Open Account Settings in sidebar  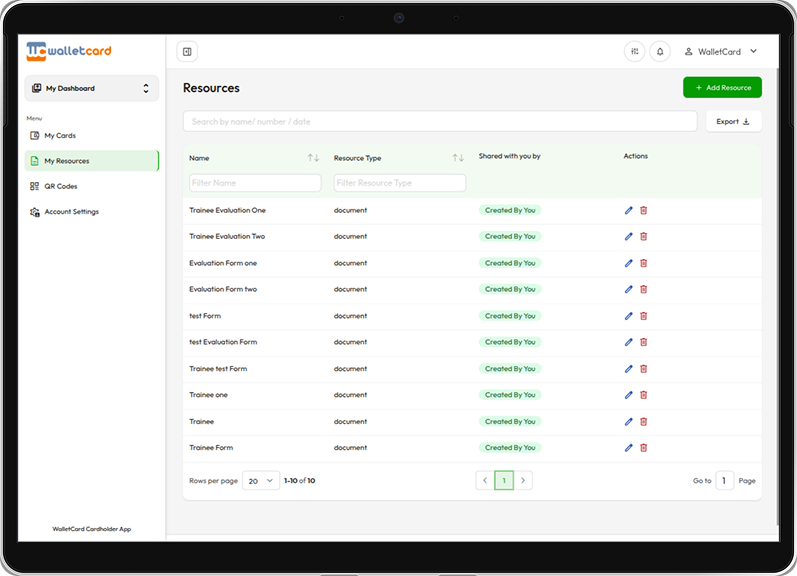[x=91, y=212]
